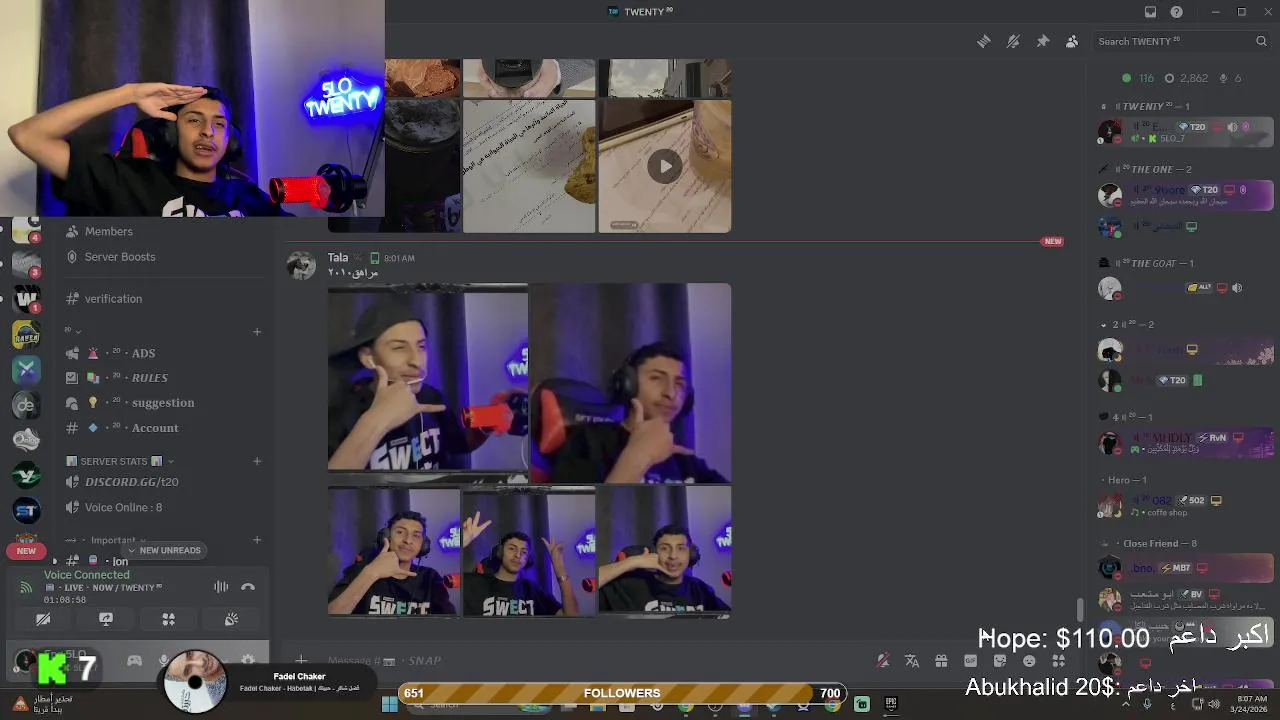Screen dimensions: 1280x720
Task: Toggle channel notification settings bell icon
Action: coord(1013,41)
